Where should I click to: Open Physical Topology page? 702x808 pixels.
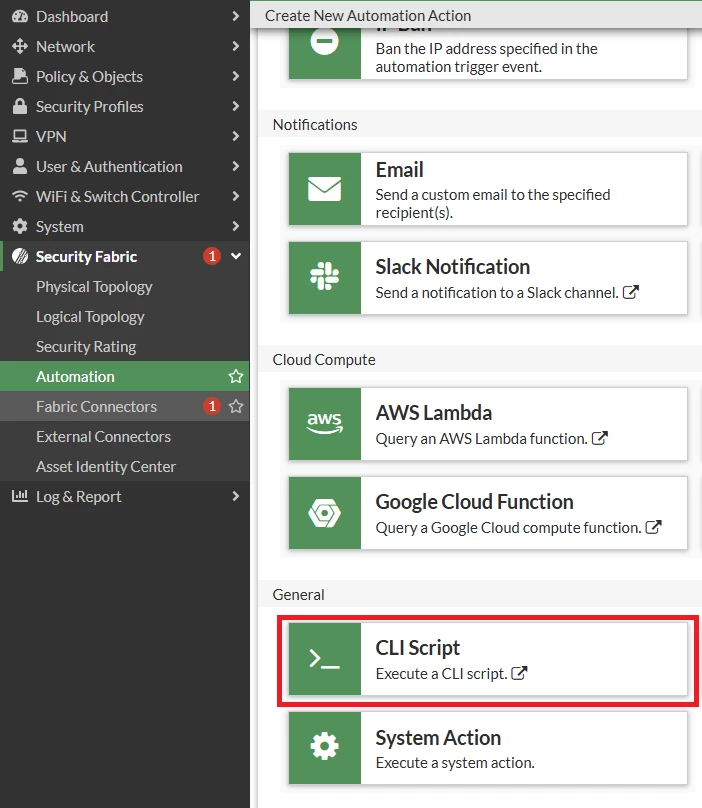125,287
